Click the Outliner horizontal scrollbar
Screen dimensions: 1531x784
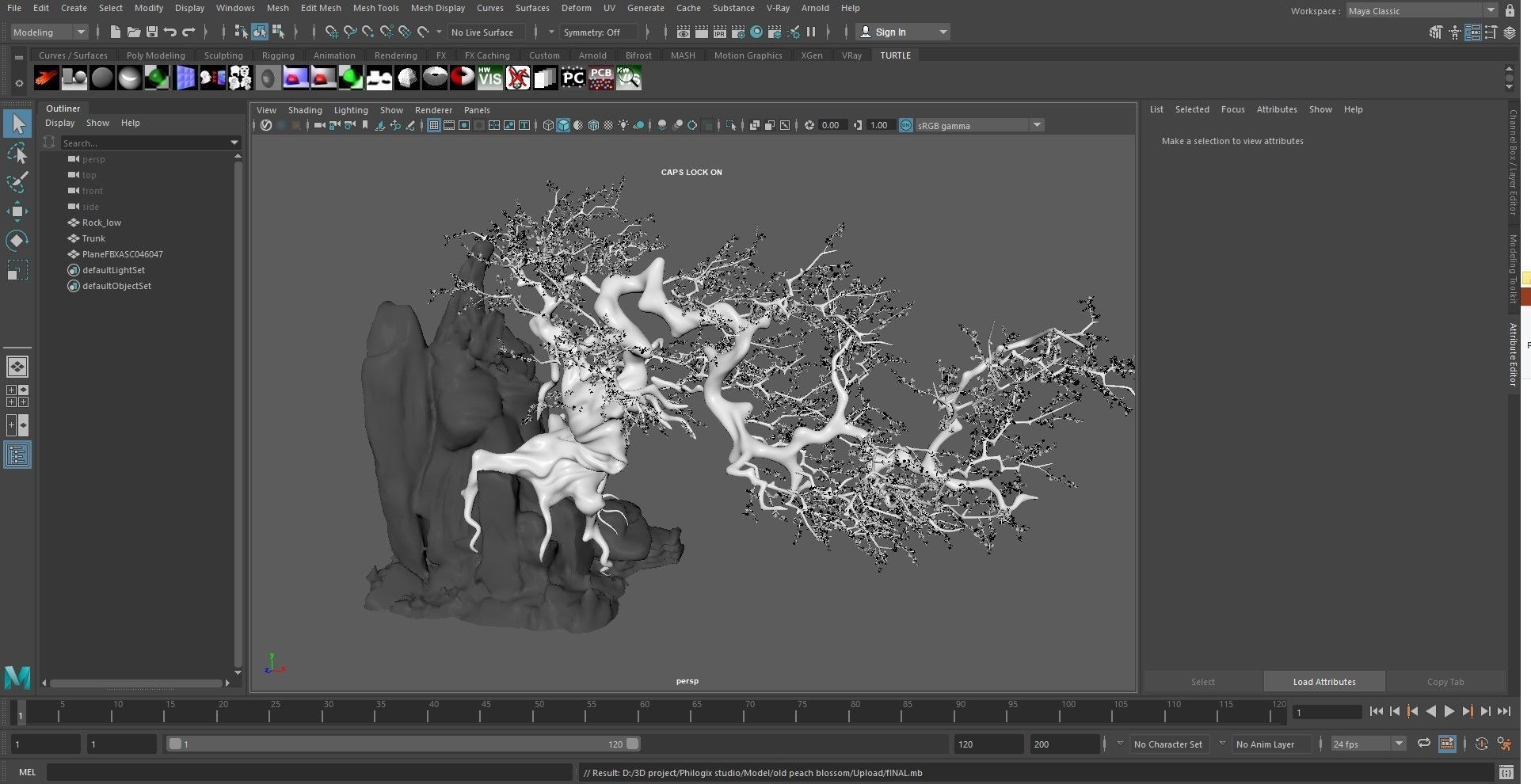(x=136, y=683)
